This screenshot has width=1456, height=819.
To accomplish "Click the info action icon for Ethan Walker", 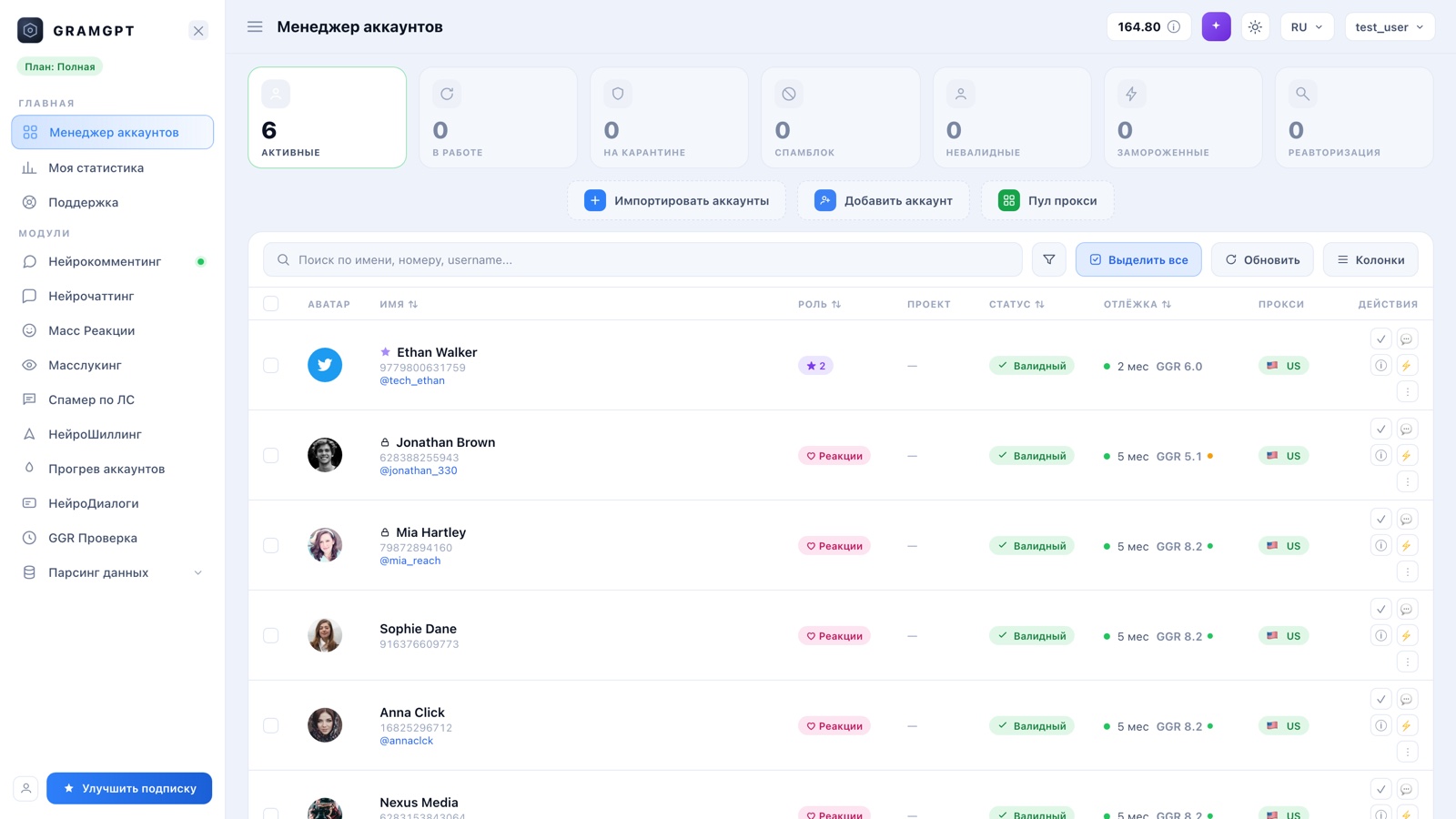I will point(1381,366).
